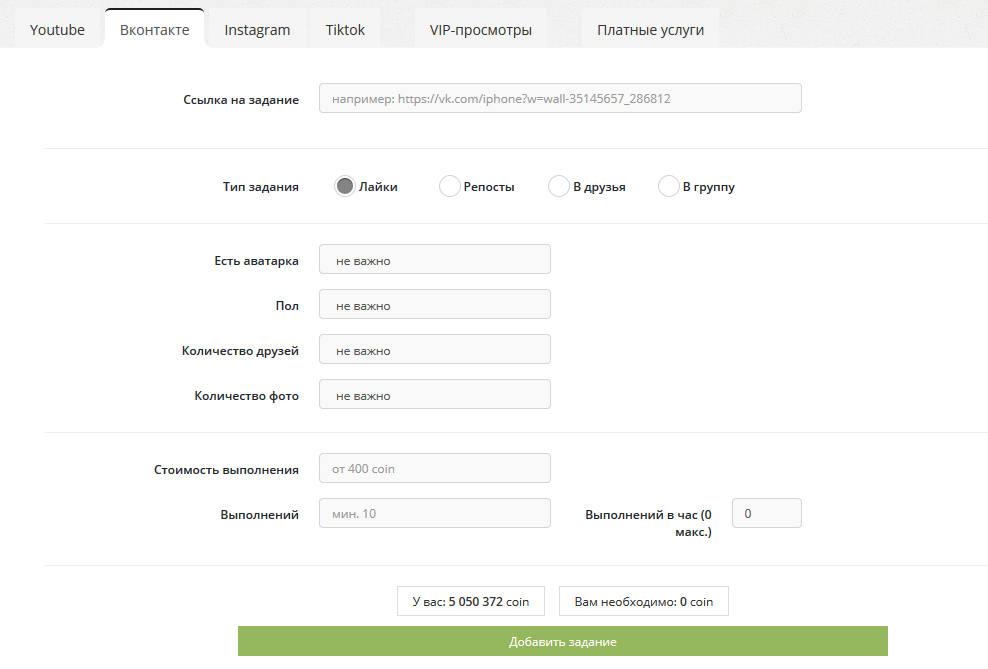The height and width of the screenshot is (669, 988).
Task: Choose the В друзья radio option
Action: [x=559, y=186]
